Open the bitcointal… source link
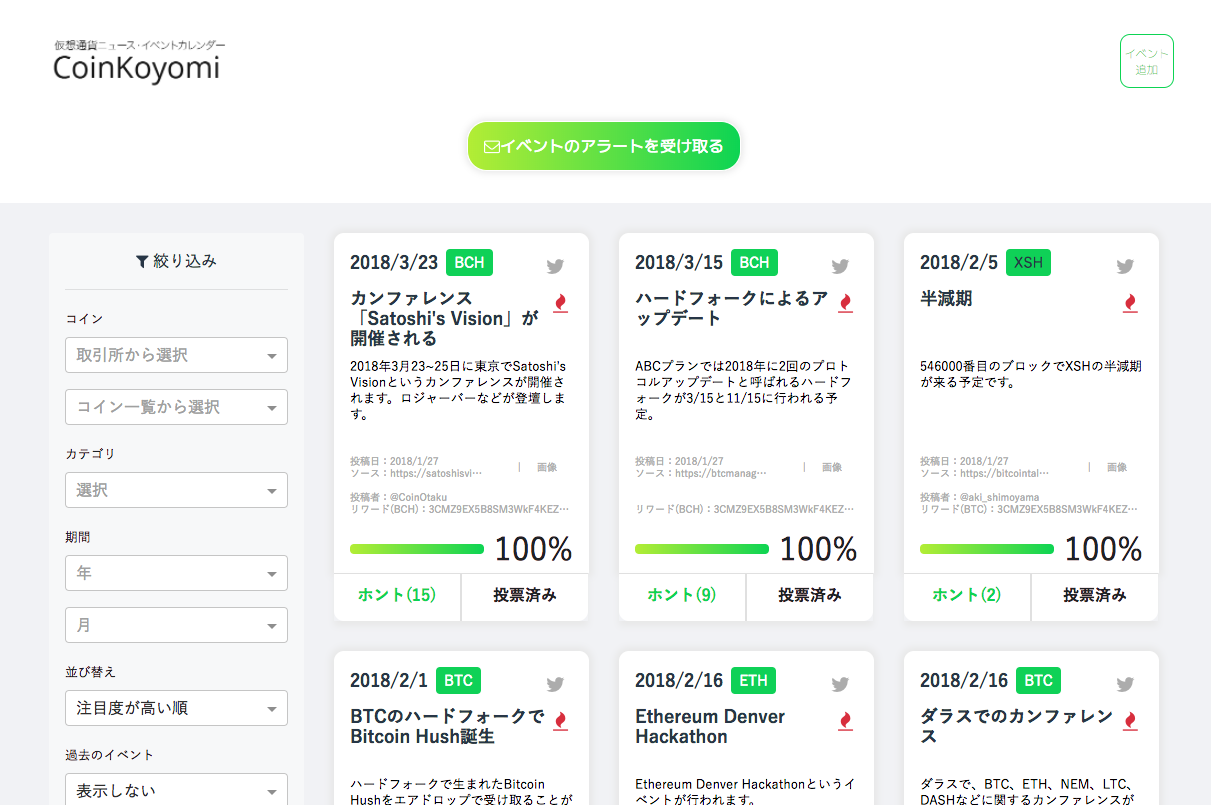Screen dimensions: 1211x805 (x=1006, y=473)
